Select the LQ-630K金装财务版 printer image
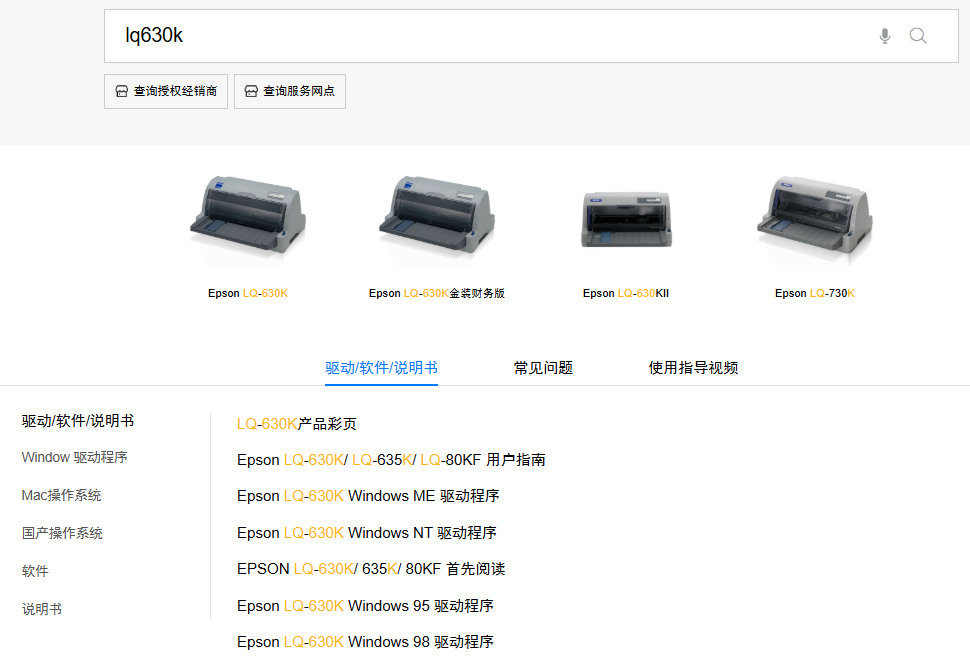 click(x=437, y=215)
